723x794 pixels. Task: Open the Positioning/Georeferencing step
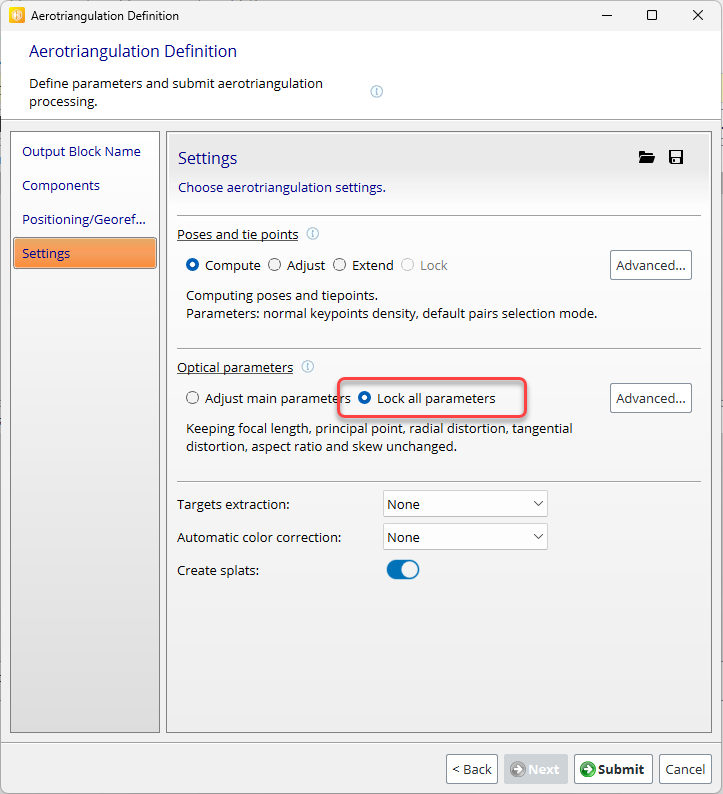pyautogui.click(x=84, y=220)
